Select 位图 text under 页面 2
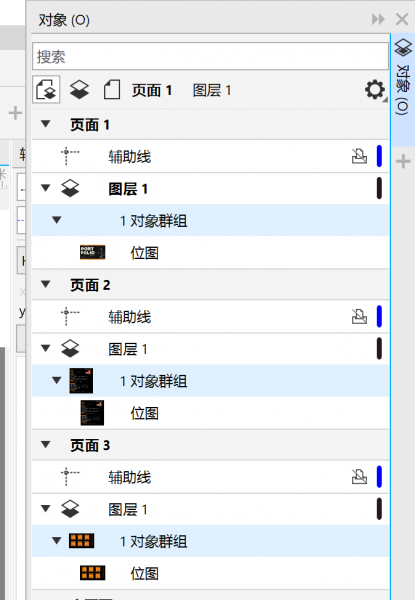Image resolution: width=415 pixels, height=600 pixels. coord(145,413)
